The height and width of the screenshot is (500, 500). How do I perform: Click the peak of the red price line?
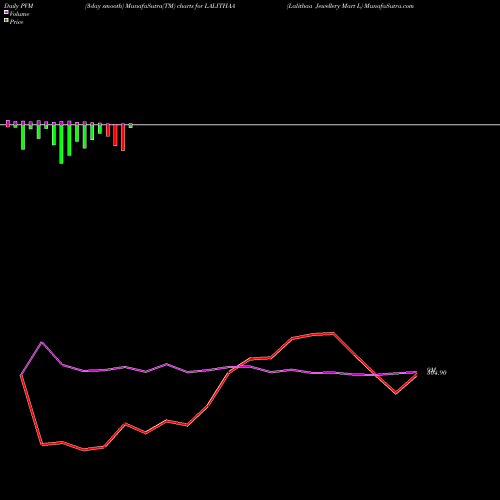pos(333,333)
